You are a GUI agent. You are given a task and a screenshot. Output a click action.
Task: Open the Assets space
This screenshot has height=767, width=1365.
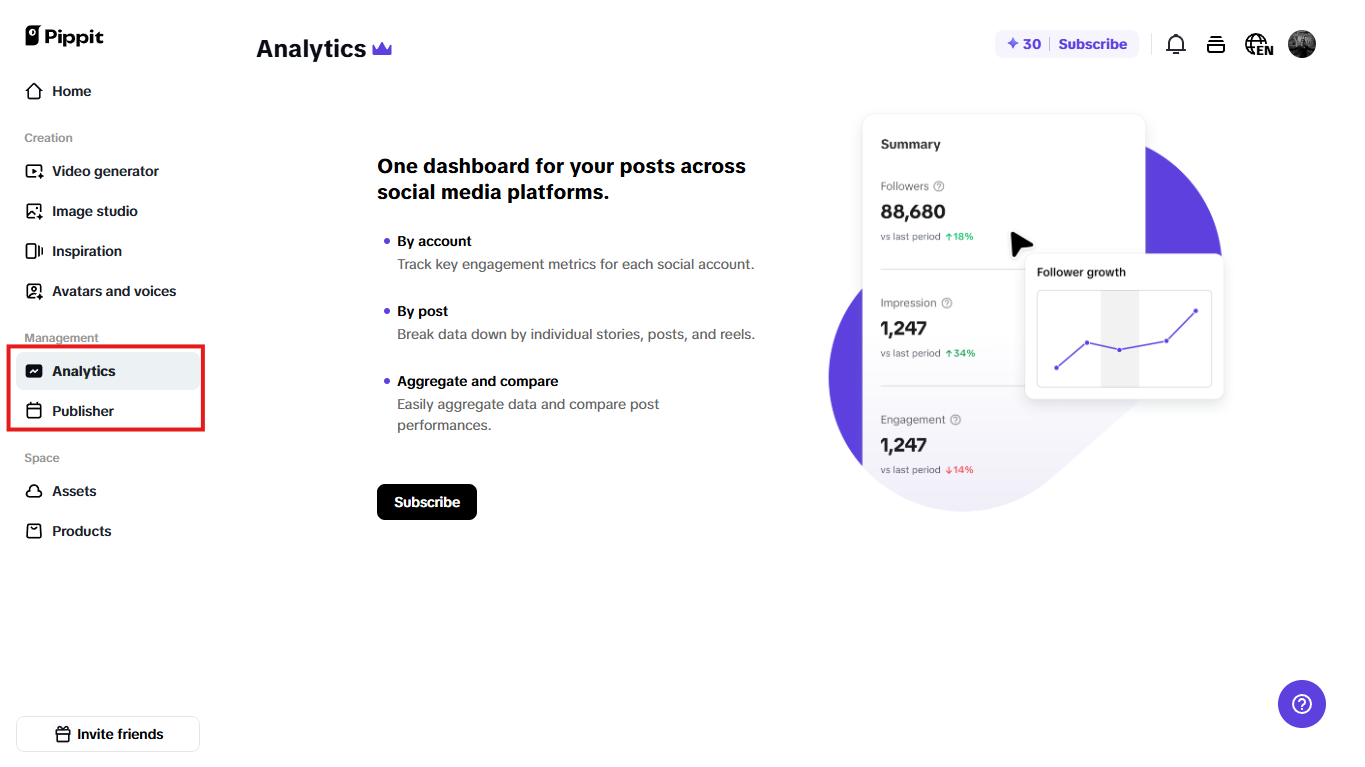point(74,491)
